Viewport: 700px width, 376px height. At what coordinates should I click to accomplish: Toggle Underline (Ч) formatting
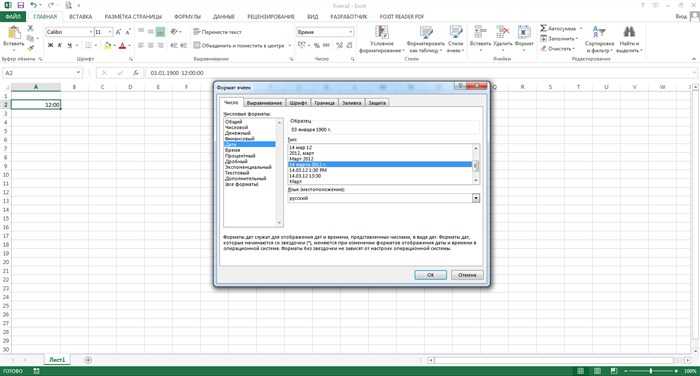point(70,46)
